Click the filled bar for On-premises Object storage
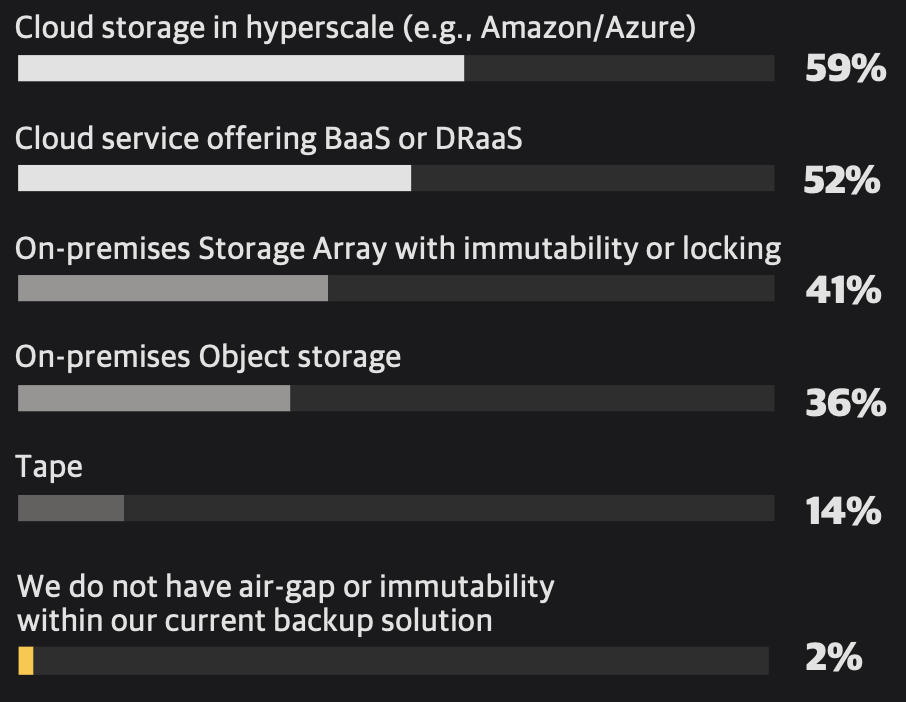This screenshot has height=702, width=906. click(x=154, y=398)
